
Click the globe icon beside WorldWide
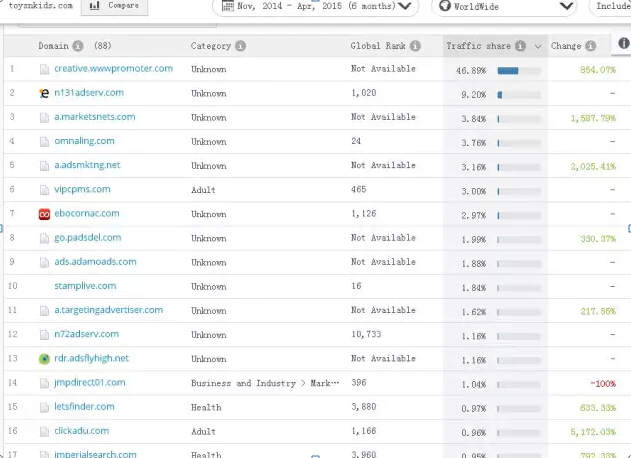pyautogui.click(x=445, y=6)
